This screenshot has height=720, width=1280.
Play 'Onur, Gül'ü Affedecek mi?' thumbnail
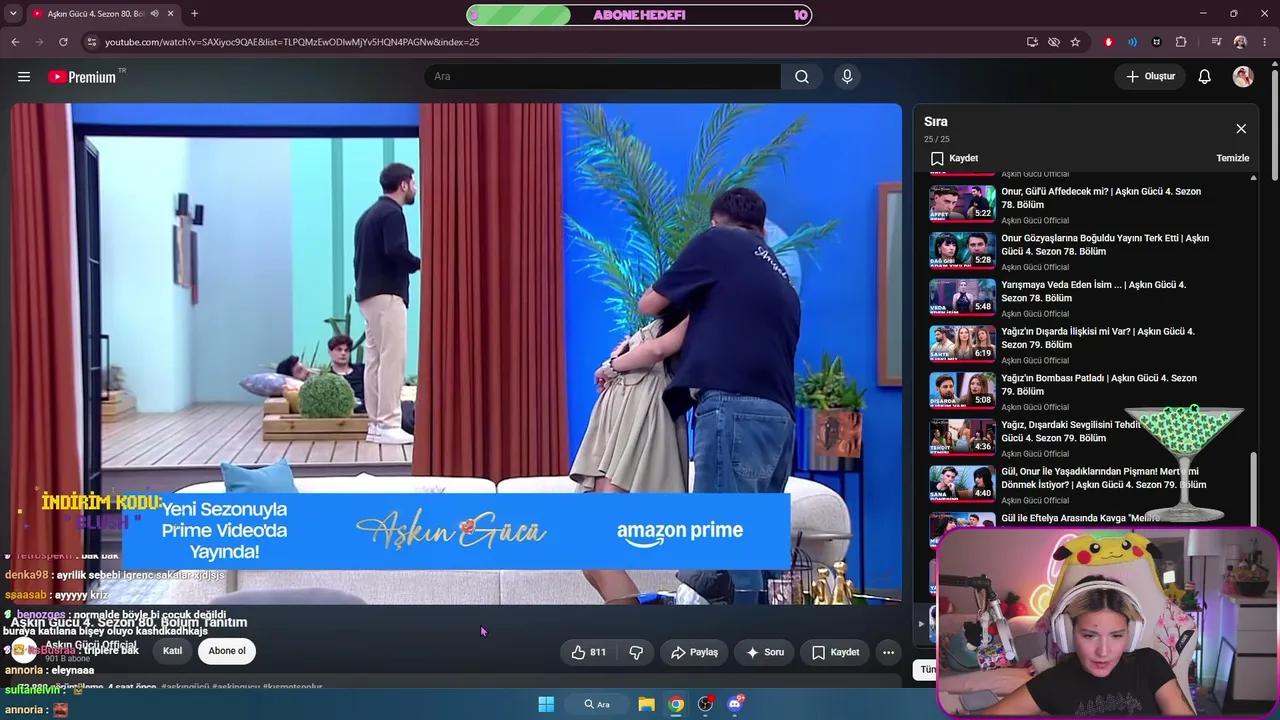(962, 204)
